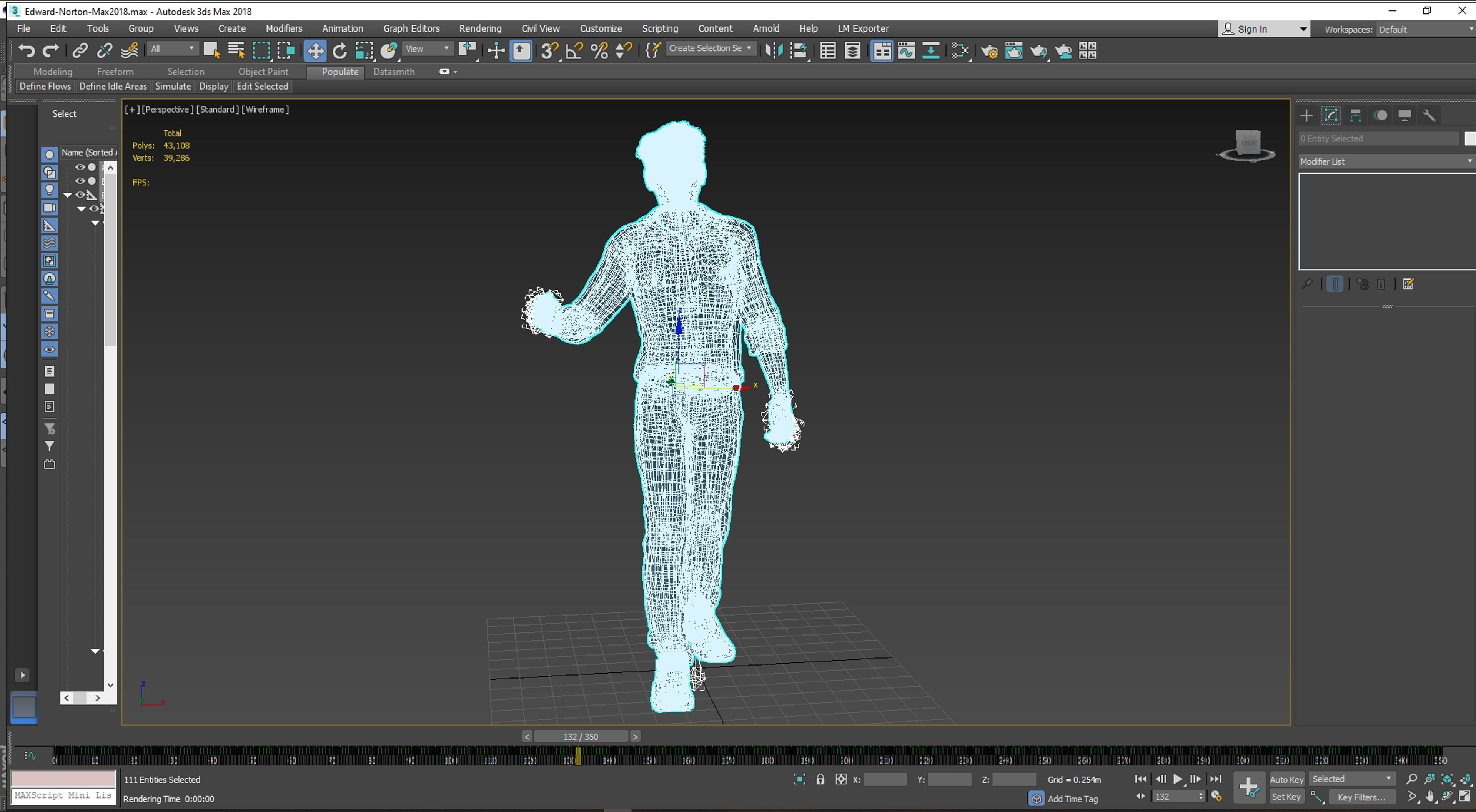Click the Select by Name icon

tap(236, 51)
